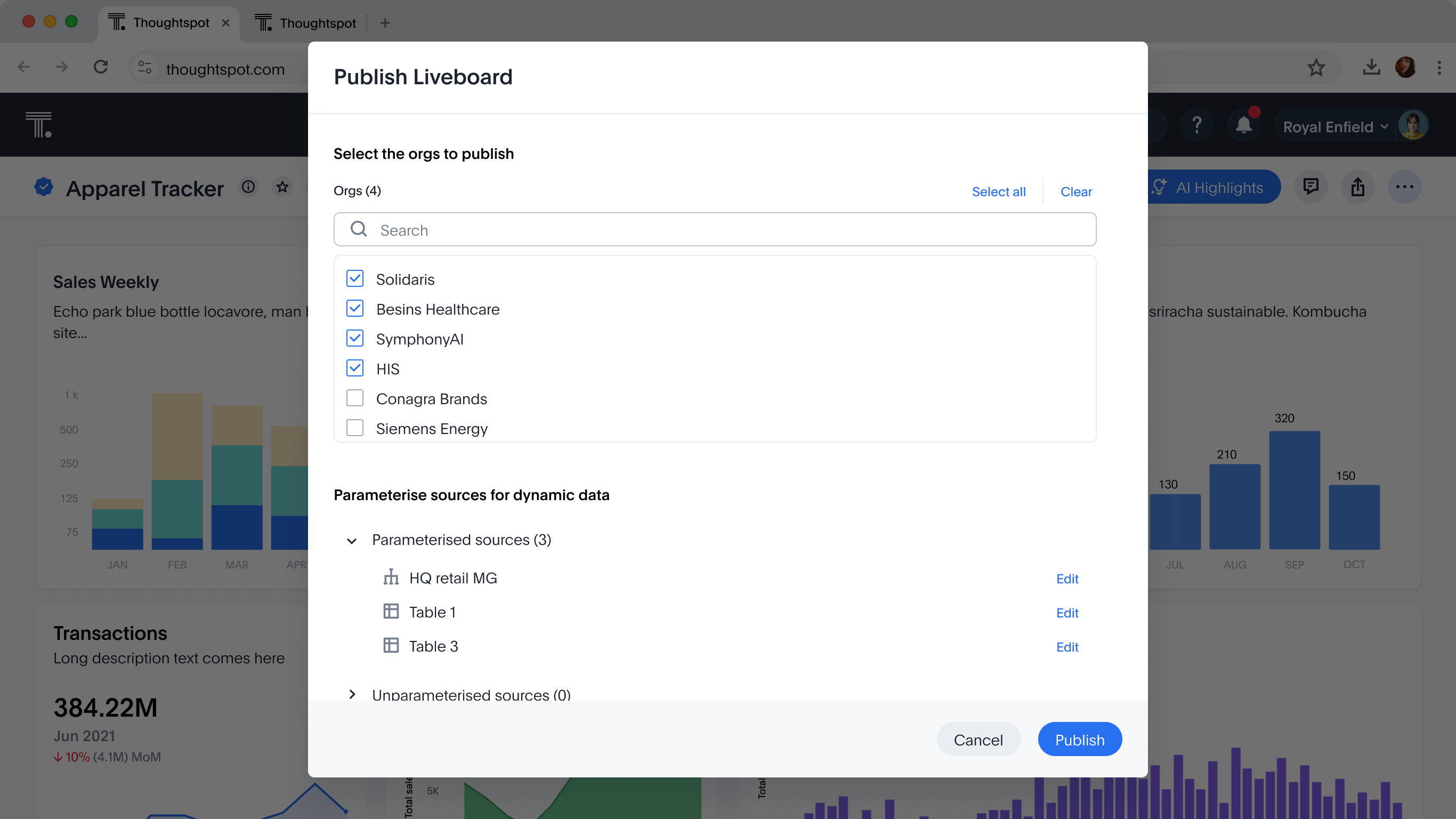Screen dimensions: 1456x819
Task: Open a new browser tab
Action: (385, 22)
